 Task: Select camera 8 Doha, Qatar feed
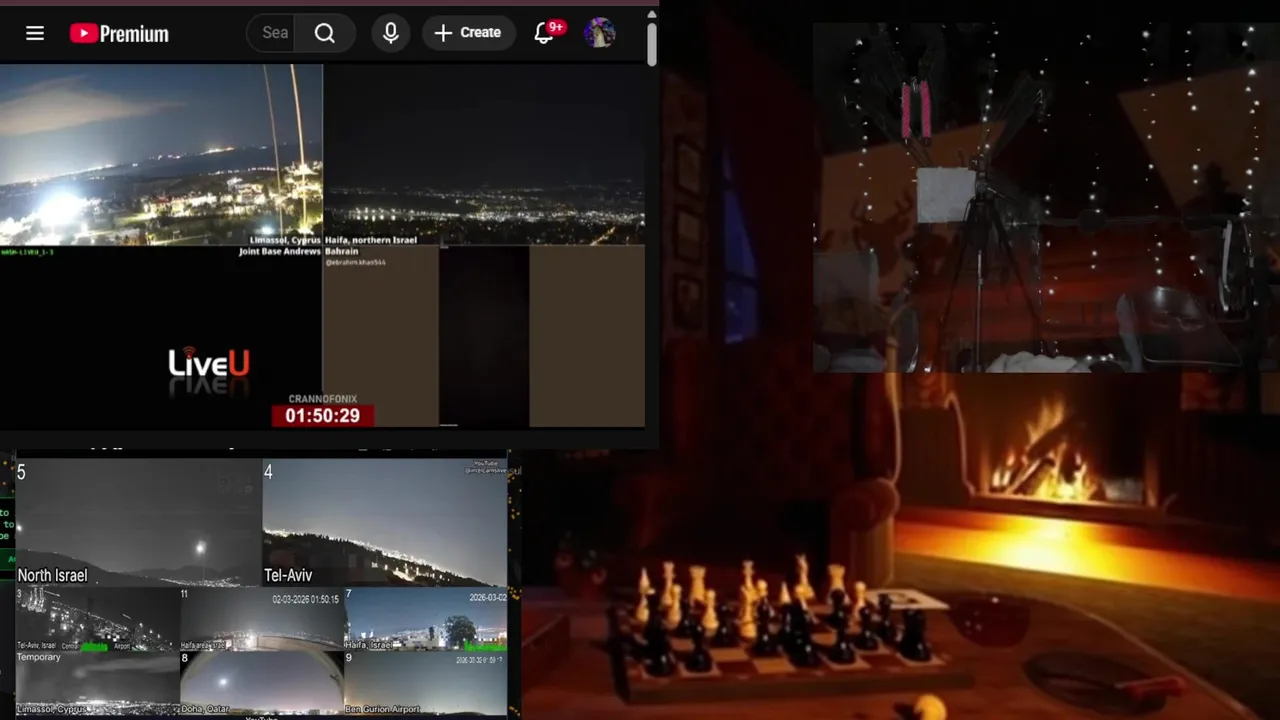pyautogui.click(x=261, y=683)
